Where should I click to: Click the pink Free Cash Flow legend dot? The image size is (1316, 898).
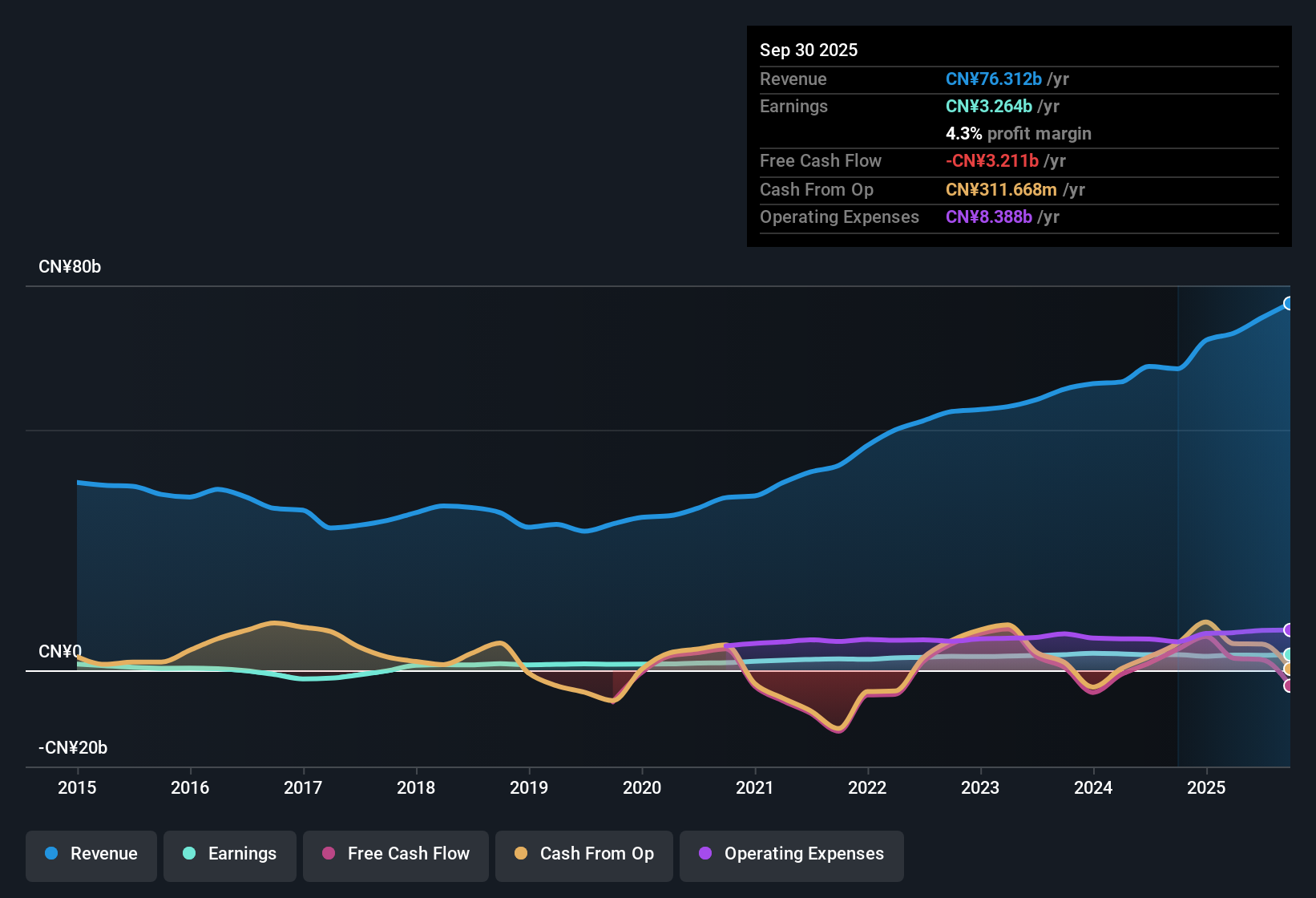click(x=329, y=854)
